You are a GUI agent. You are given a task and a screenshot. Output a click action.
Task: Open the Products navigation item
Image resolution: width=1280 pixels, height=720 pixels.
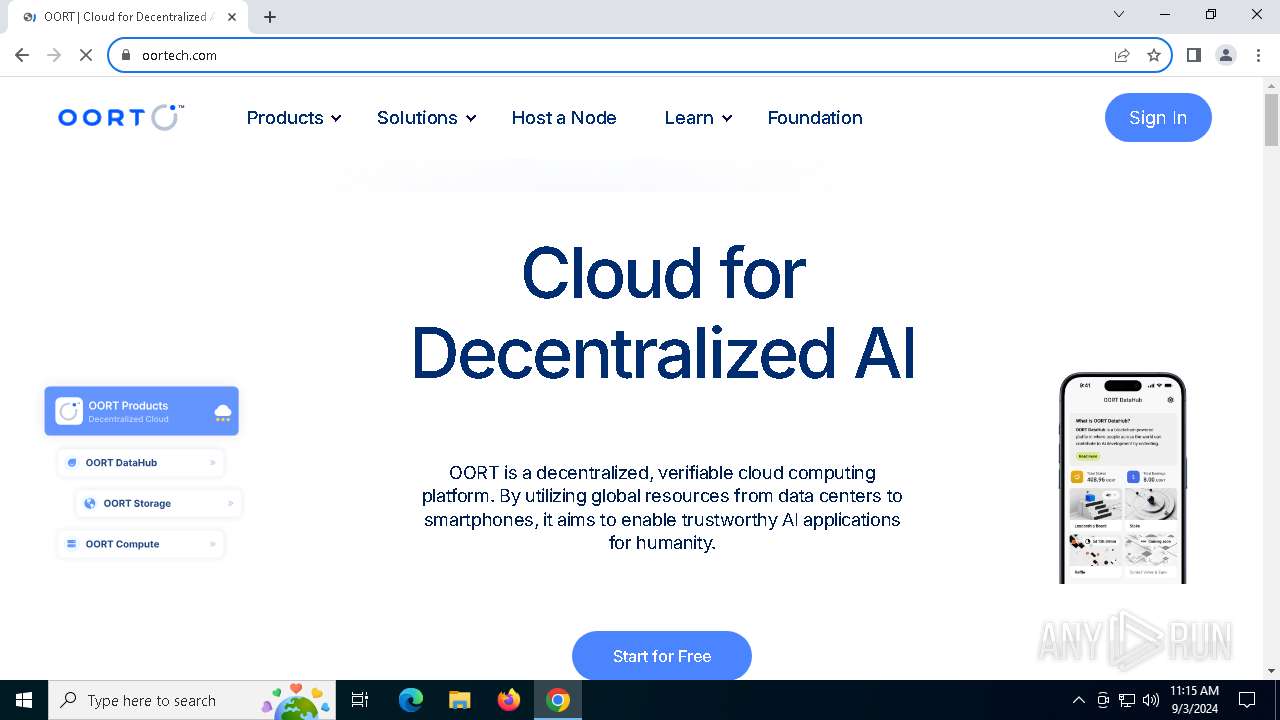point(285,118)
